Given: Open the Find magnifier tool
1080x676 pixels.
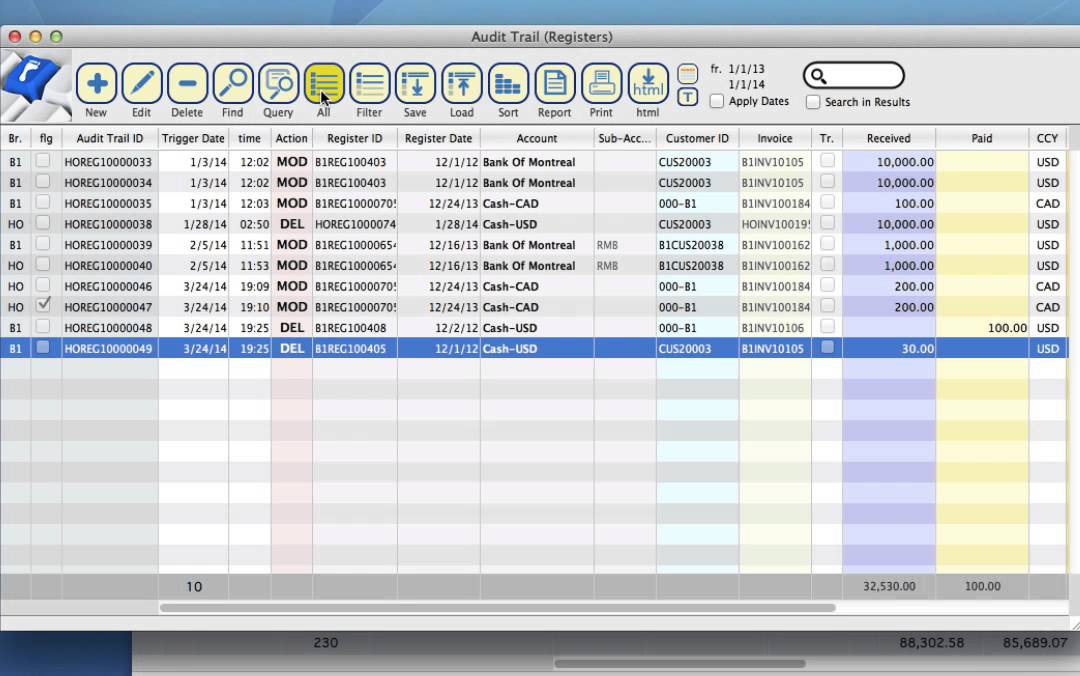Looking at the screenshot, I should [233, 83].
